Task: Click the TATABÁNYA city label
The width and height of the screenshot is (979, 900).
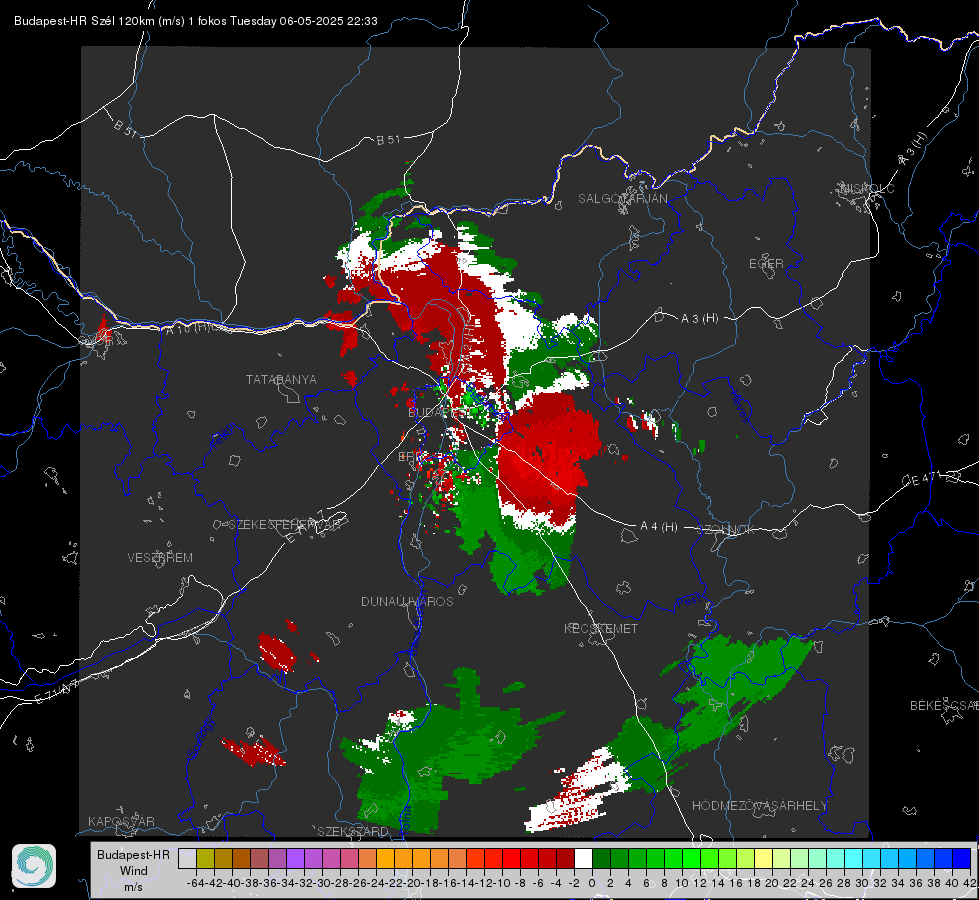Action: [281, 379]
